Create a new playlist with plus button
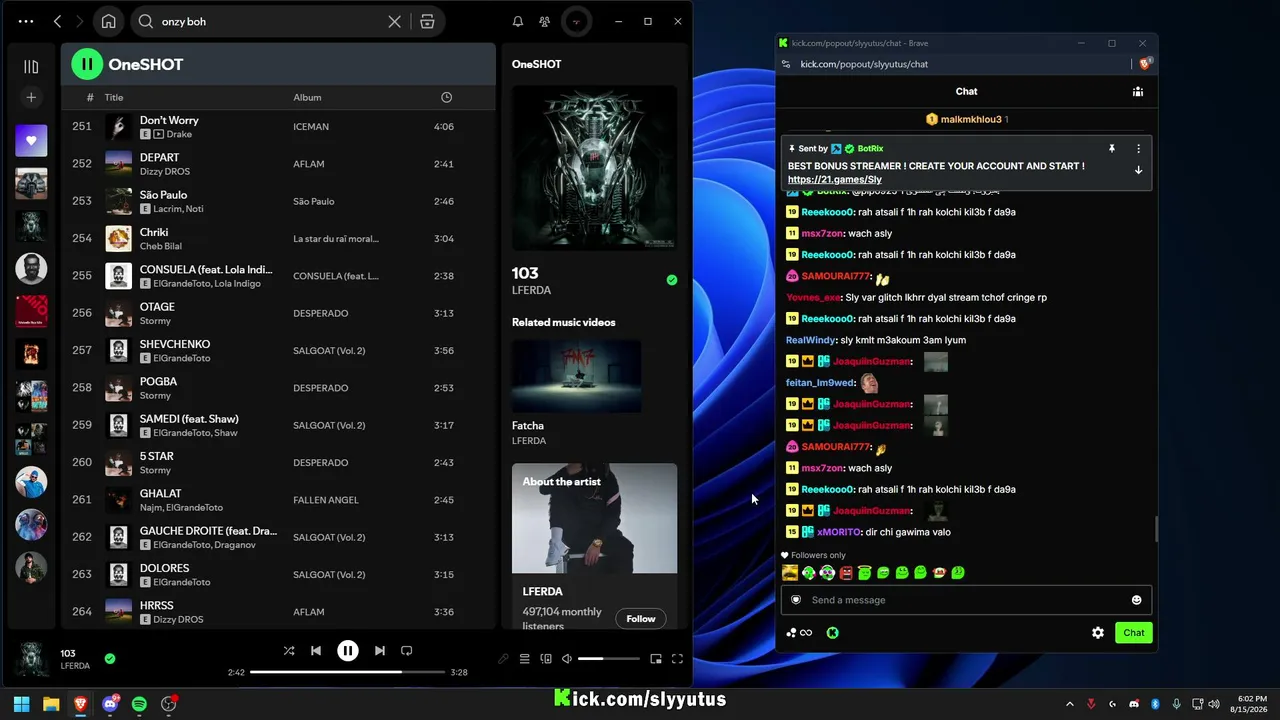The width and height of the screenshot is (1280, 720). [x=31, y=97]
